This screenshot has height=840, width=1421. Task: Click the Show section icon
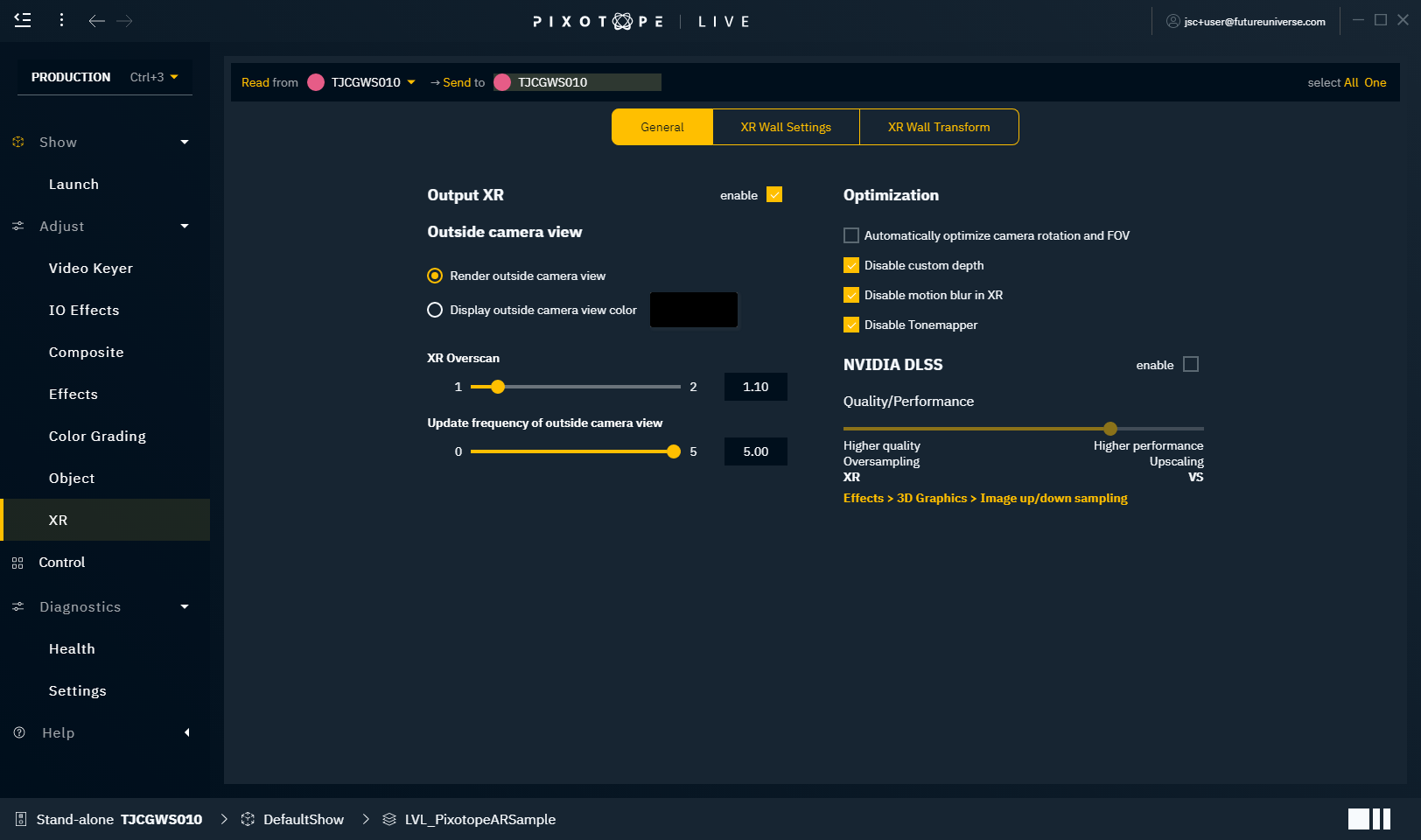tap(18, 142)
